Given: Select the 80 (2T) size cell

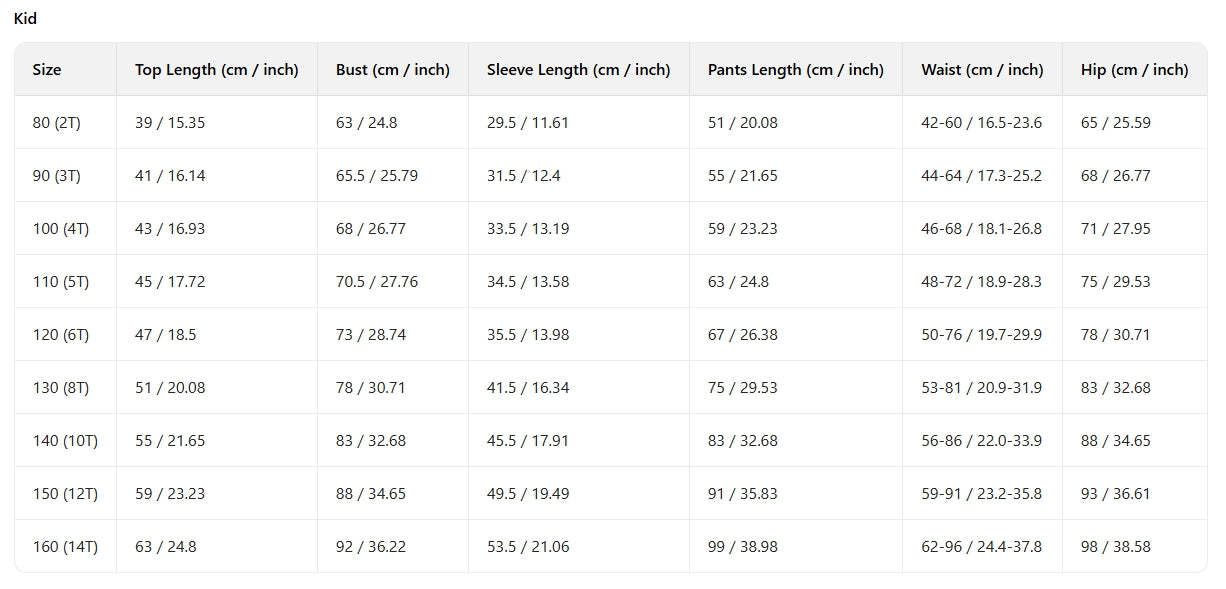Looking at the screenshot, I should point(56,123).
